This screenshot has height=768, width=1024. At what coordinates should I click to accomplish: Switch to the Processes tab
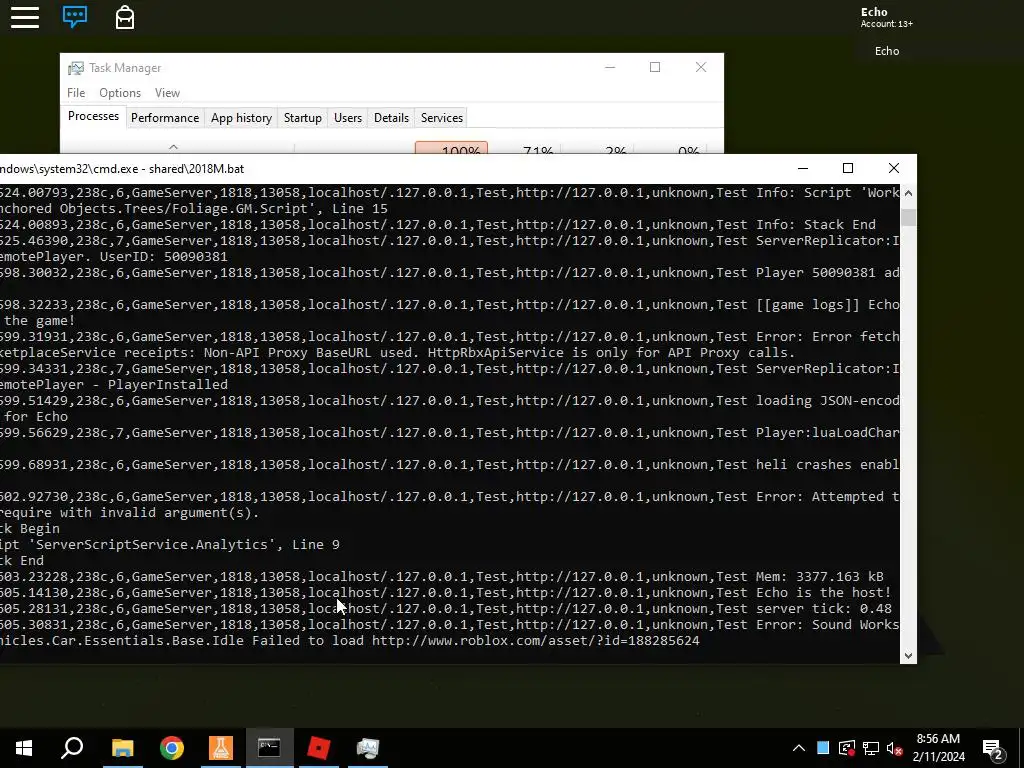[x=93, y=116]
